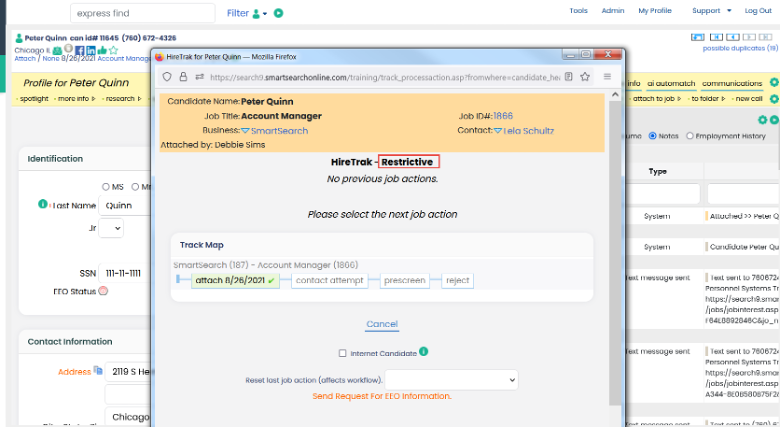780x430 pixels.
Task: Open the Firefox hamburger menu
Action: coord(607,76)
